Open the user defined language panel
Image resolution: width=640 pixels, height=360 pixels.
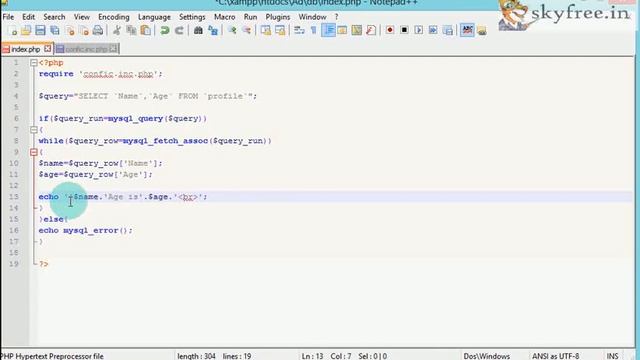pos(342,31)
